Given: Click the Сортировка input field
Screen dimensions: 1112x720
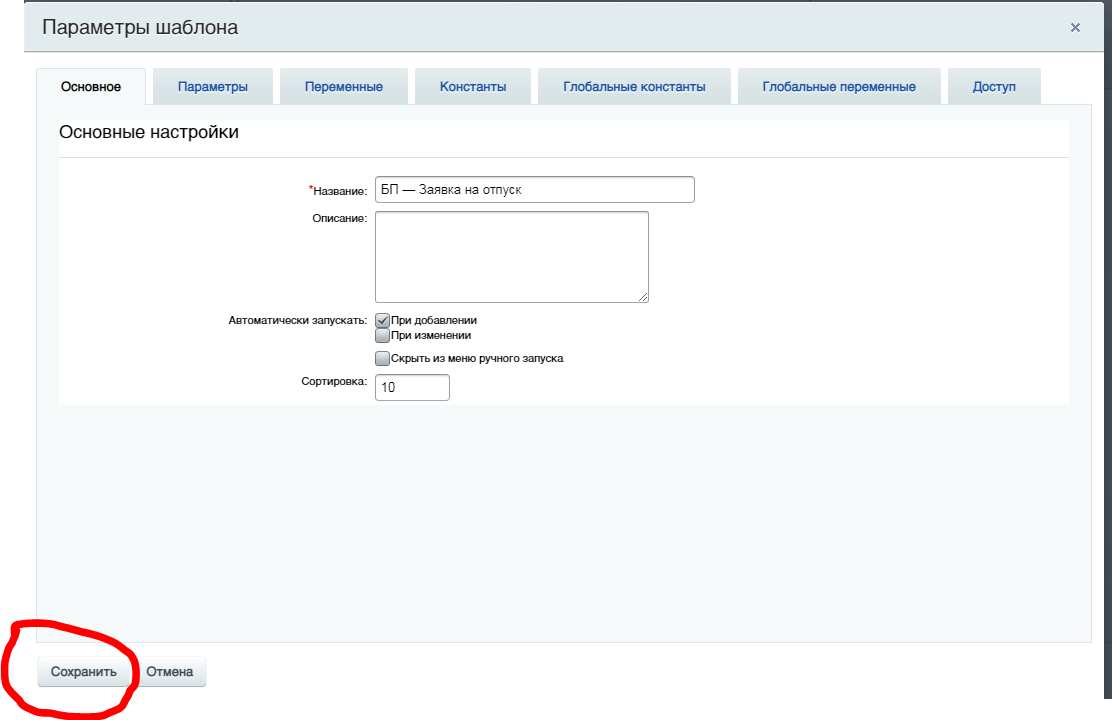Looking at the screenshot, I should click(x=412, y=387).
